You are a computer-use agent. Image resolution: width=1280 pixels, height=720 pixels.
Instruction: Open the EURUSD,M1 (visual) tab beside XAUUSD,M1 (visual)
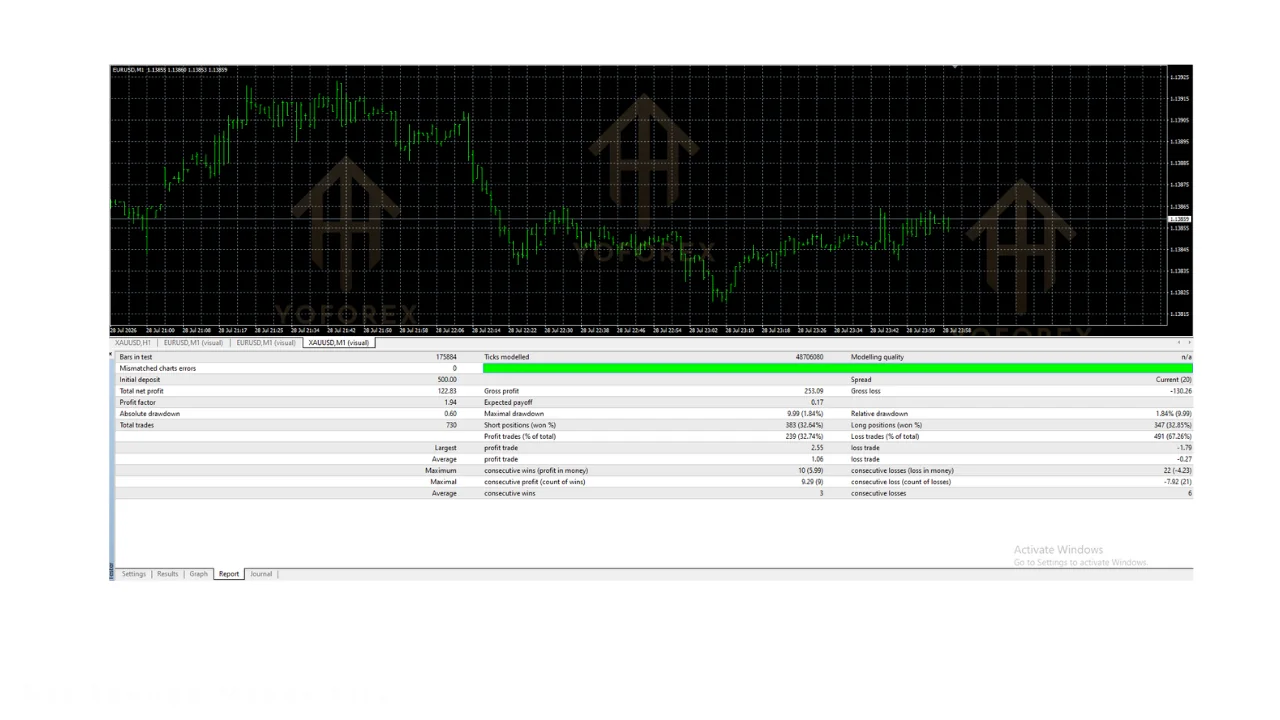(x=266, y=343)
